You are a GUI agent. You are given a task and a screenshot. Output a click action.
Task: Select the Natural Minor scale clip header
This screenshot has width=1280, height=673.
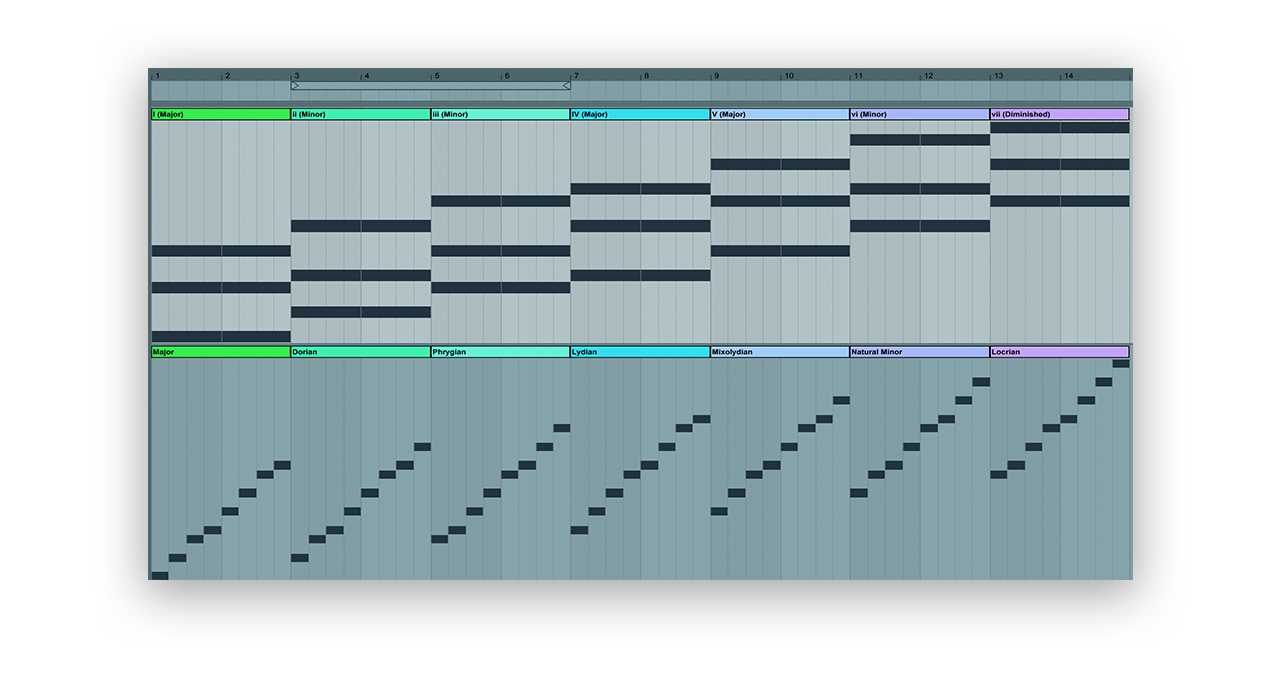point(920,352)
